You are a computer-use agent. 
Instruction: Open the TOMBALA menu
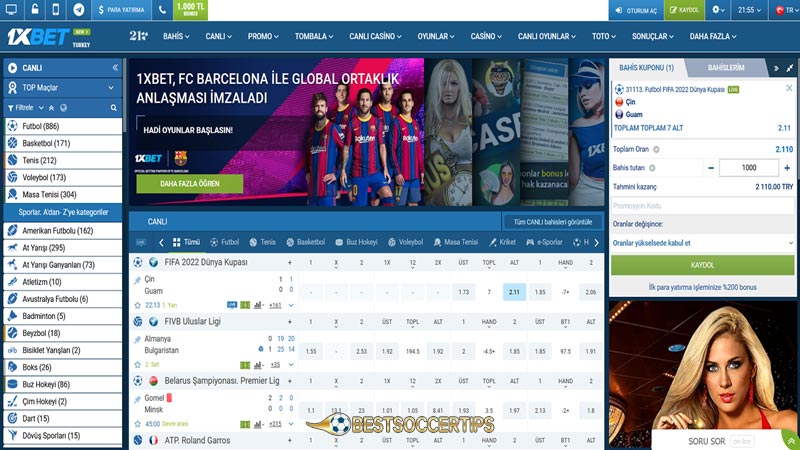(x=314, y=36)
